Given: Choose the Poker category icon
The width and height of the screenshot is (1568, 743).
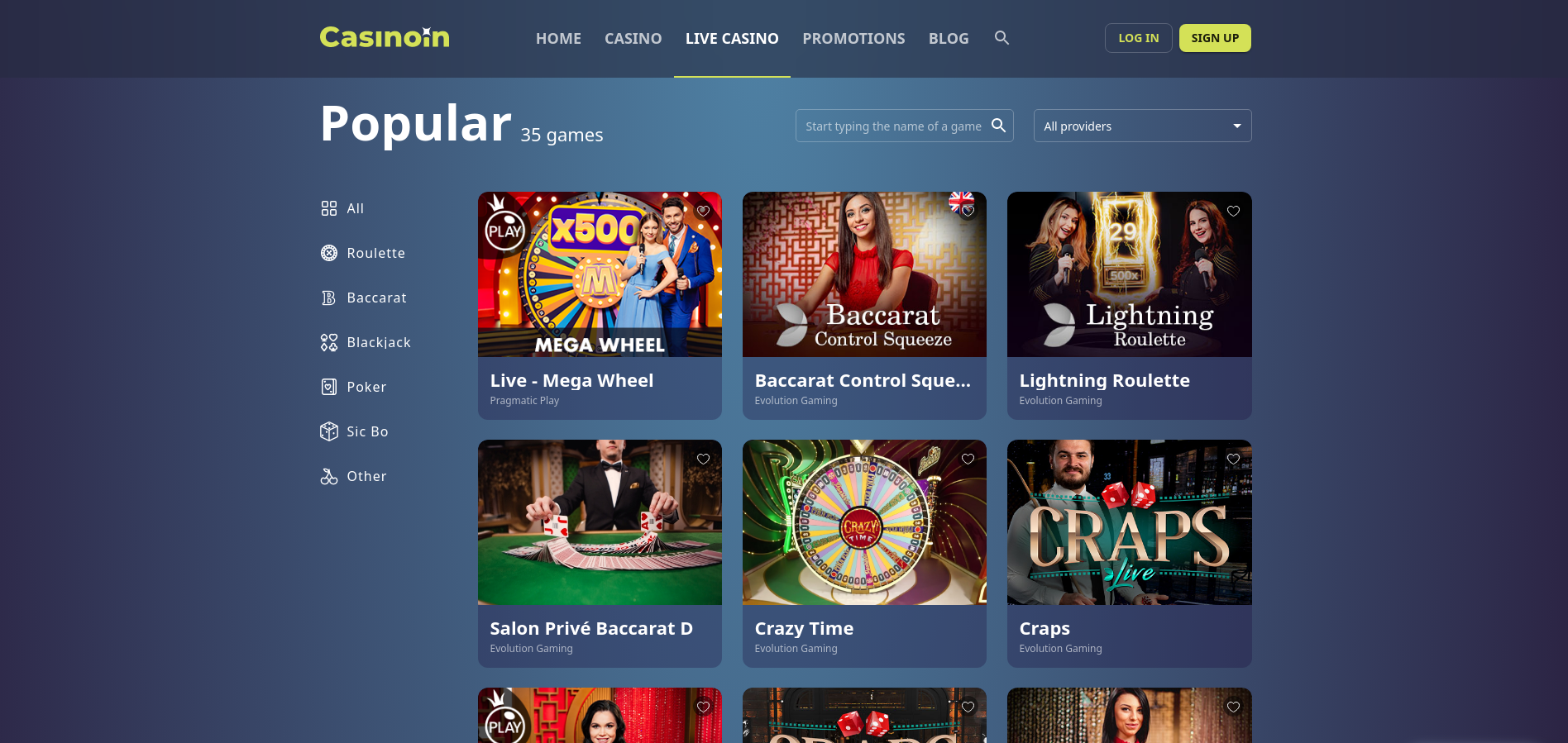Looking at the screenshot, I should 329,387.
